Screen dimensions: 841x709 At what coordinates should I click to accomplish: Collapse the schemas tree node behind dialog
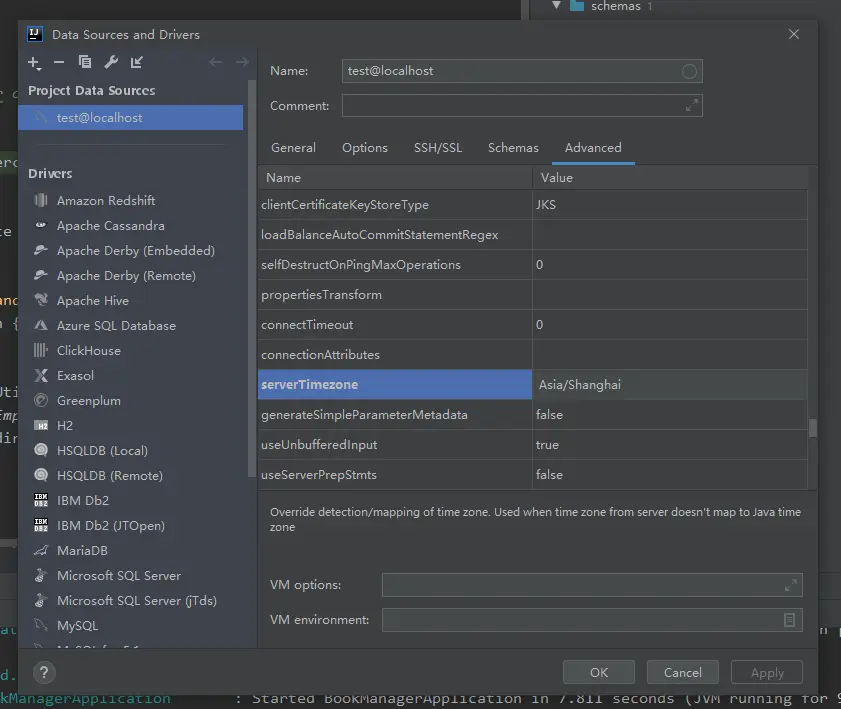point(557,6)
